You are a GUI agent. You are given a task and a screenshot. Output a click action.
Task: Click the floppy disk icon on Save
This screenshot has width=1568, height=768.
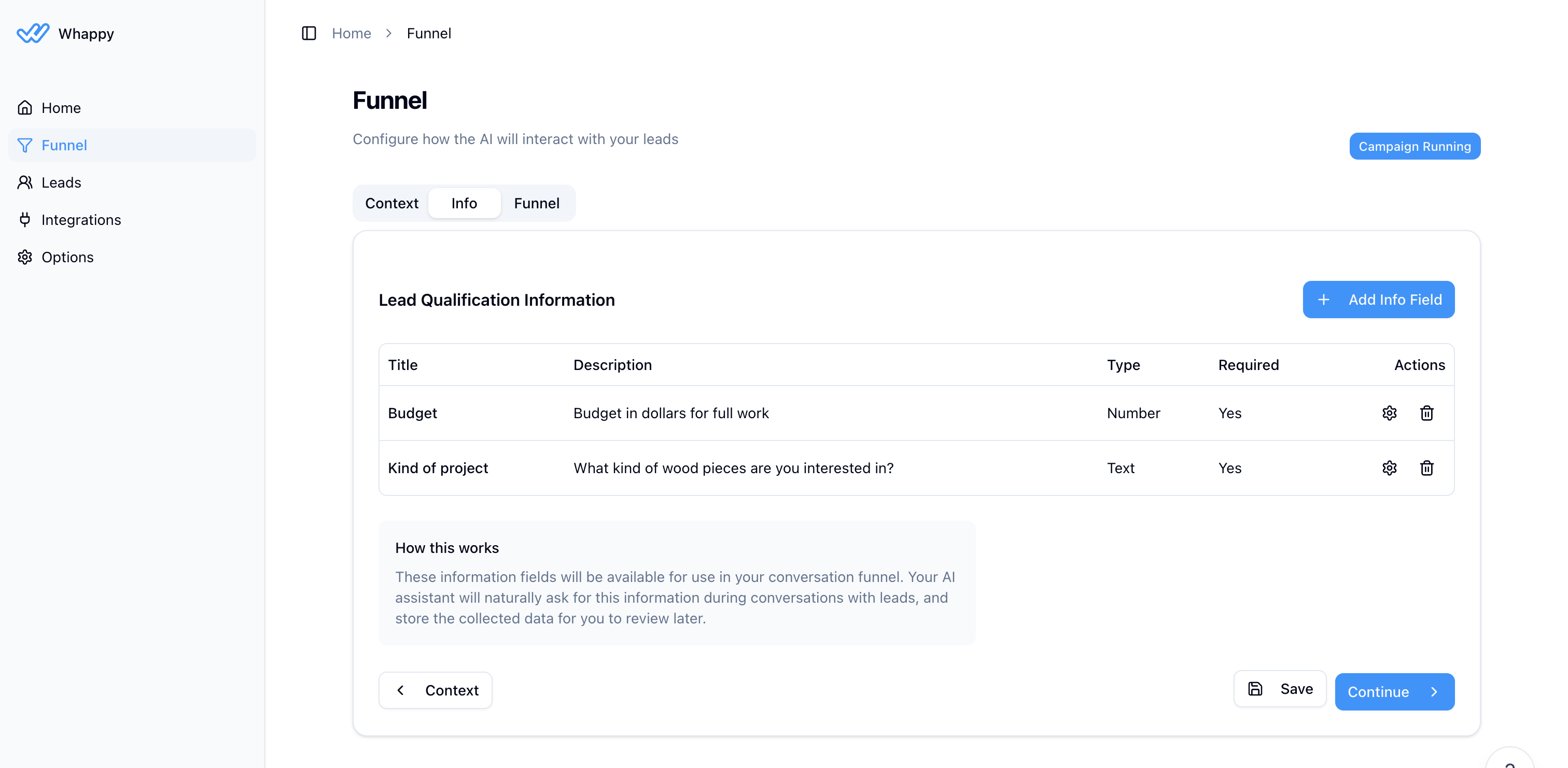1255,689
